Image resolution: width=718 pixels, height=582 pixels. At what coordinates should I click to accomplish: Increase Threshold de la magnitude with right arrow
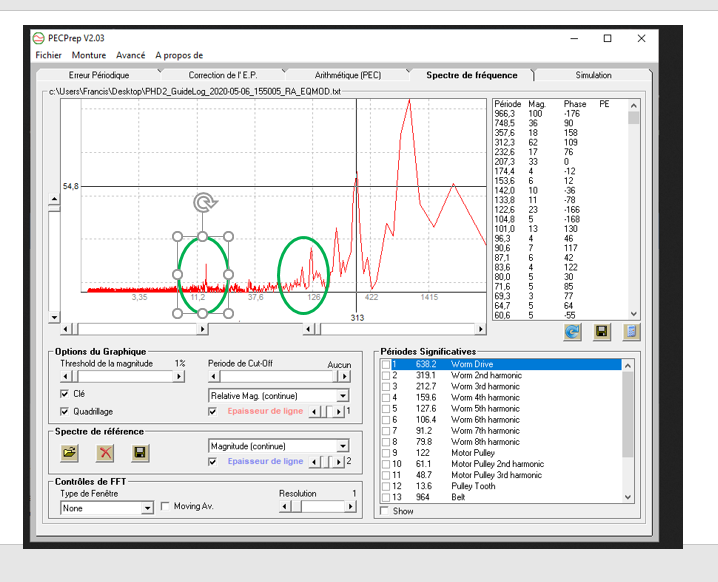pos(179,376)
